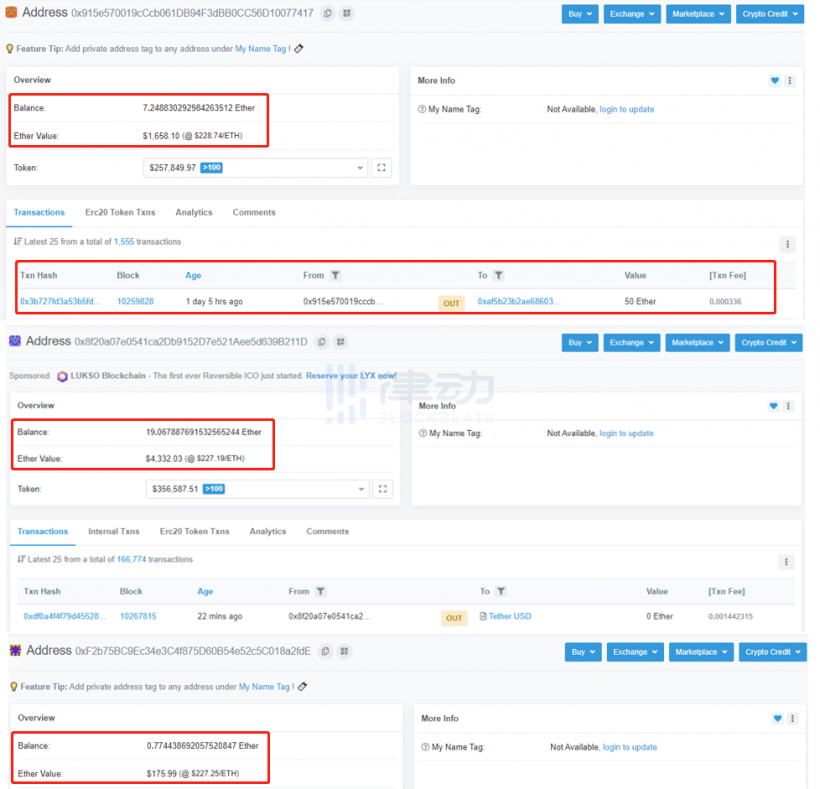Click '19.067887691532565244 Ether' balance text
Image resolution: width=820 pixels, height=789 pixels.
point(203,432)
